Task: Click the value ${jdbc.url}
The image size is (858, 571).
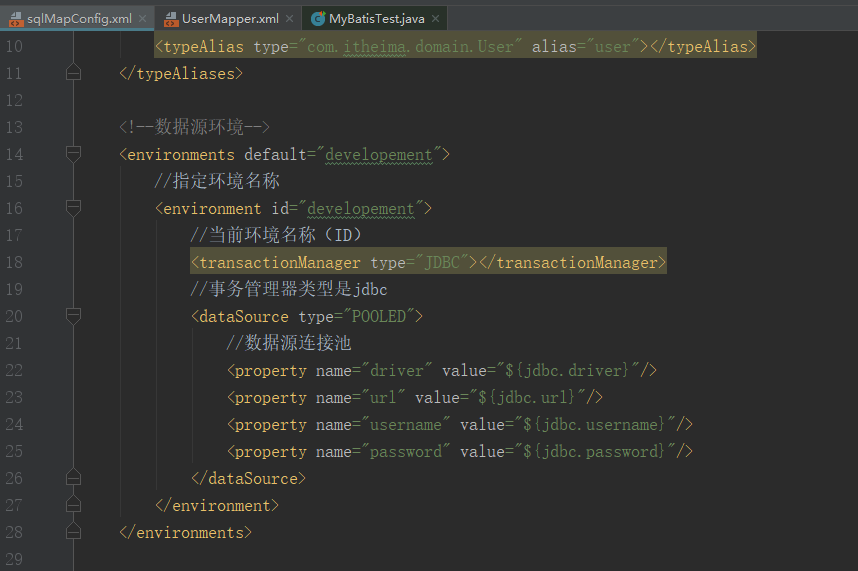Action: [526, 397]
